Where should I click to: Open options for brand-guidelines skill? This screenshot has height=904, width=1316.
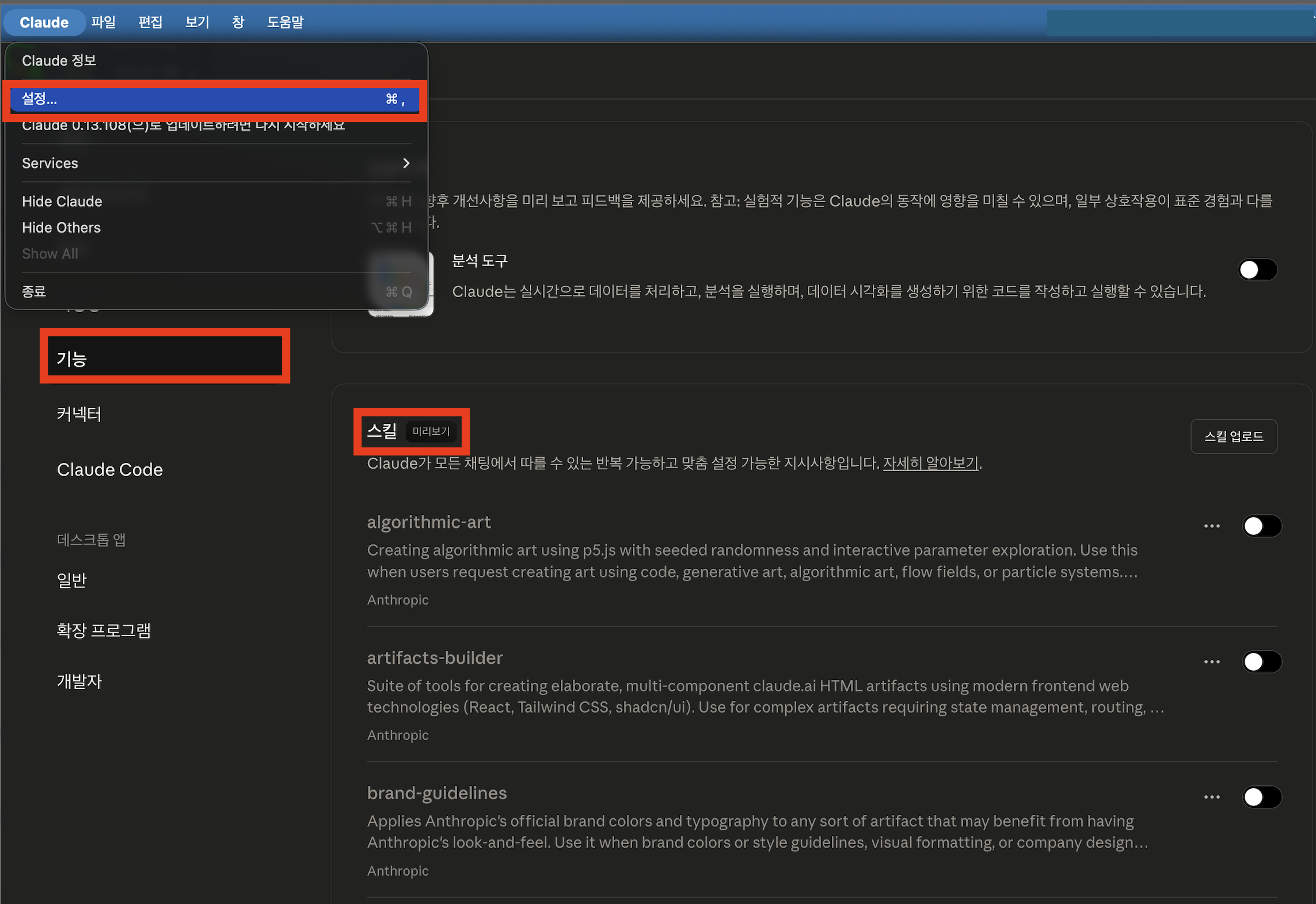point(1211,797)
